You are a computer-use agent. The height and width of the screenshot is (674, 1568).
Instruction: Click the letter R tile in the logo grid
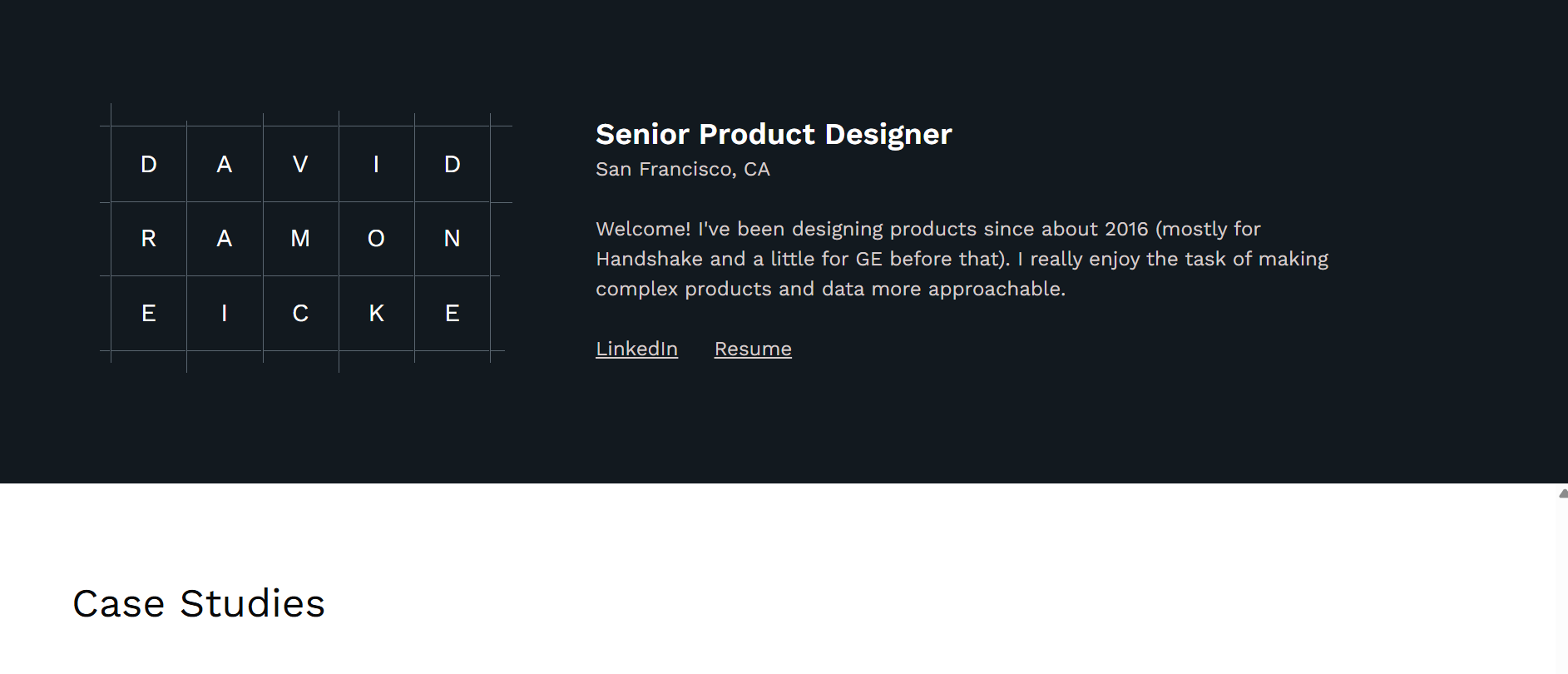coord(149,239)
